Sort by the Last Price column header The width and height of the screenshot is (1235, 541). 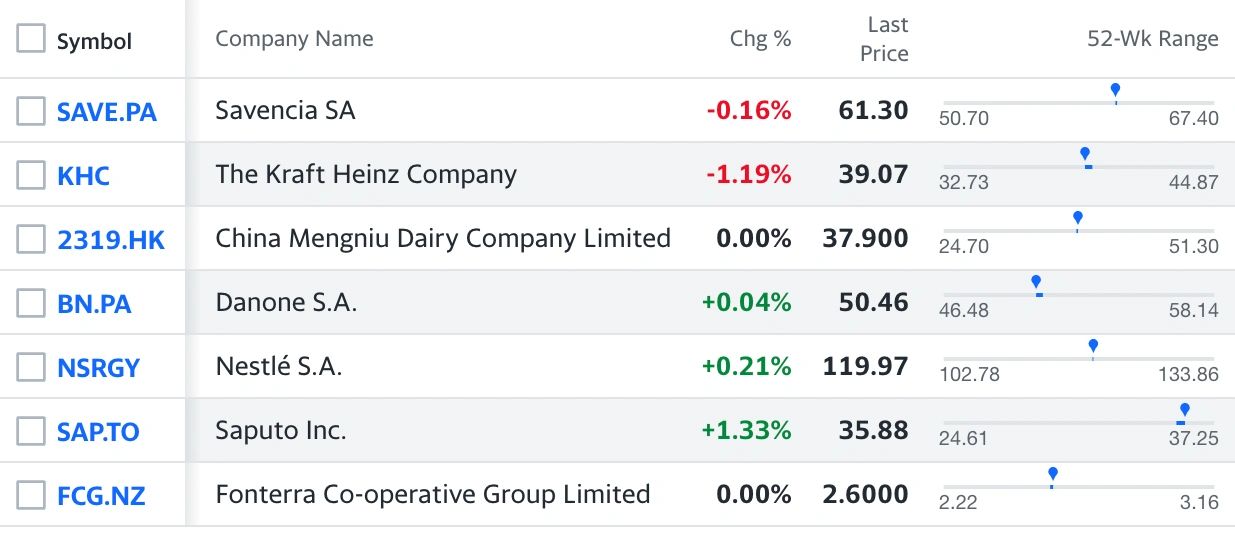coord(884,39)
